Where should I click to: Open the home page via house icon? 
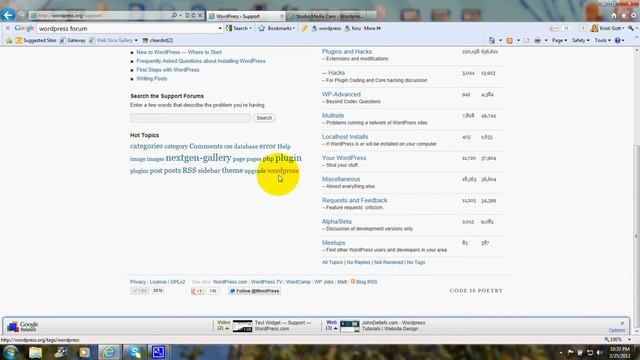coord(614,16)
